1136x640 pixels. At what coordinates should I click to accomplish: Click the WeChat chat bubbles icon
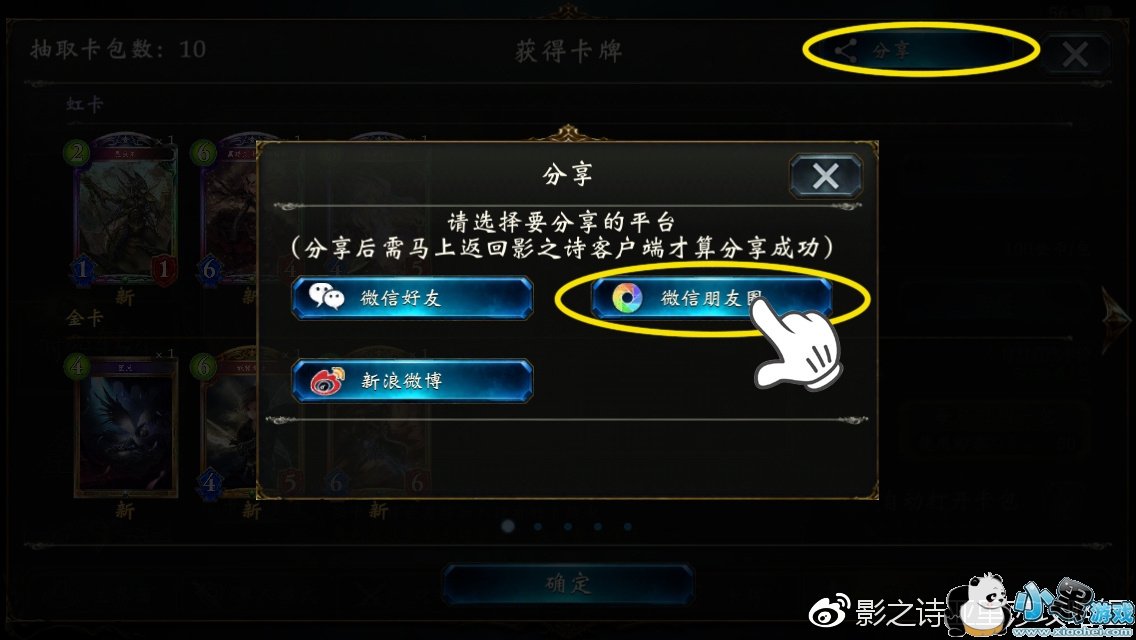pos(326,297)
